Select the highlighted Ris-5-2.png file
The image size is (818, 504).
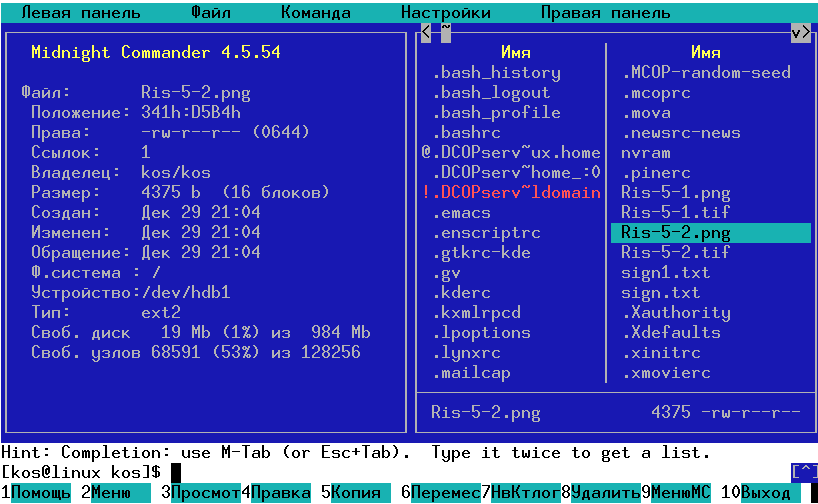[x=675, y=232]
